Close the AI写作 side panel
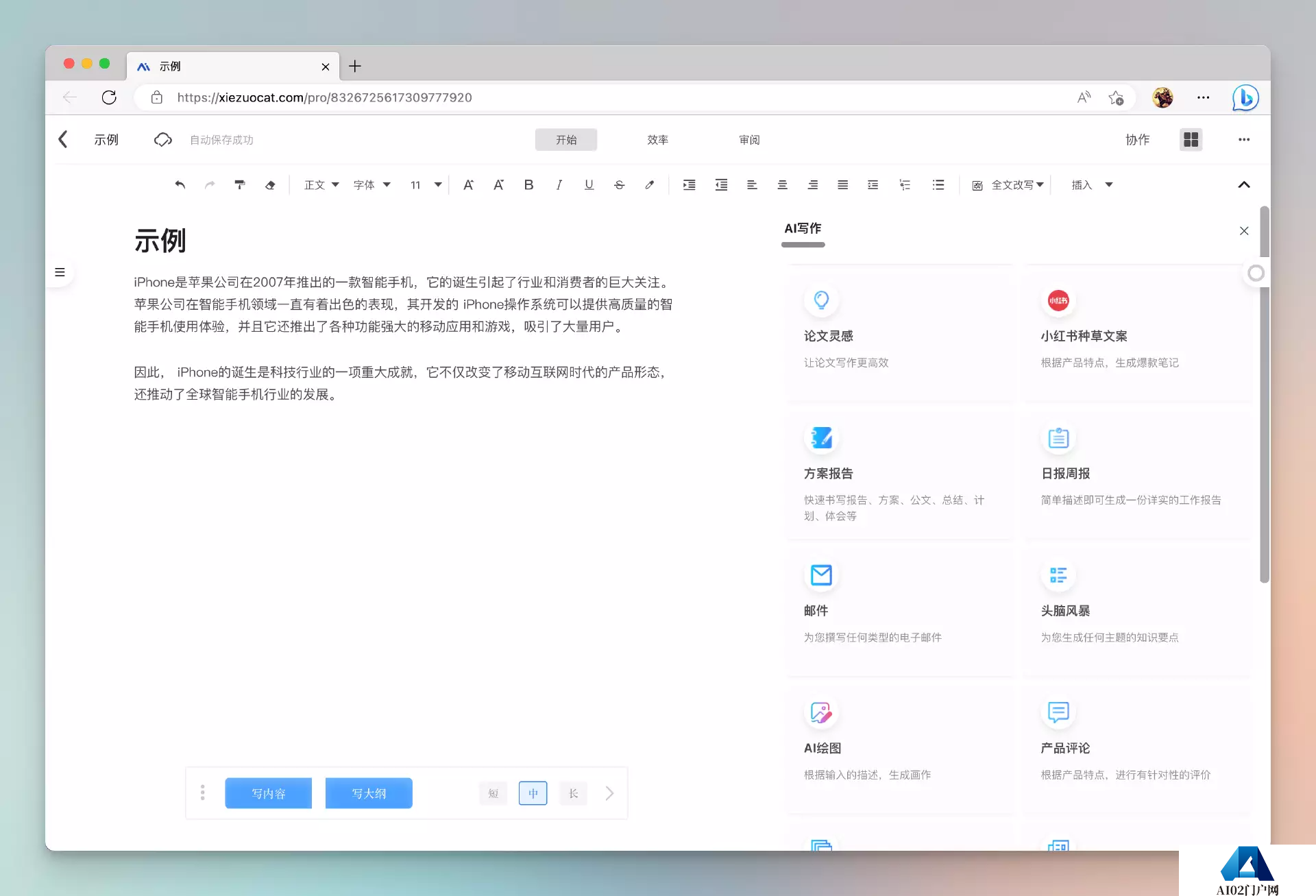 pyautogui.click(x=1244, y=231)
